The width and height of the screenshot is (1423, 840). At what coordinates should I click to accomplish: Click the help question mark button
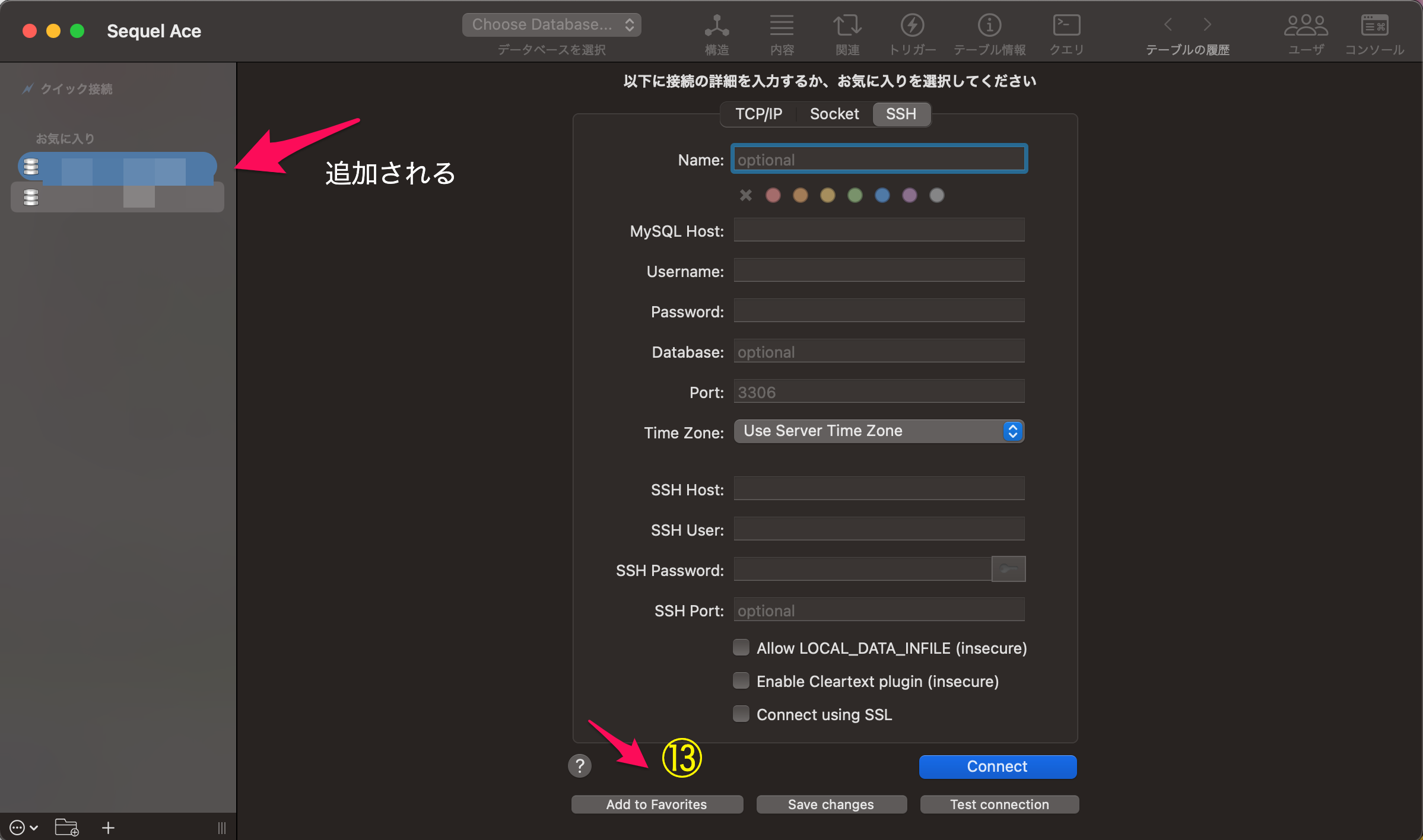pyautogui.click(x=580, y=766)
